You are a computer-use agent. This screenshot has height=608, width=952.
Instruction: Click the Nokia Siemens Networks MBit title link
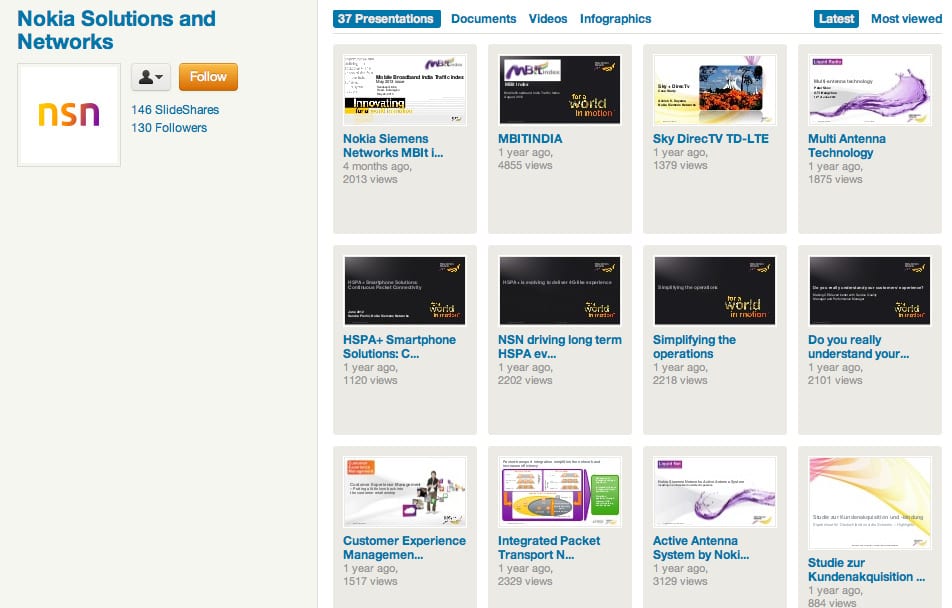click(393, 146)
